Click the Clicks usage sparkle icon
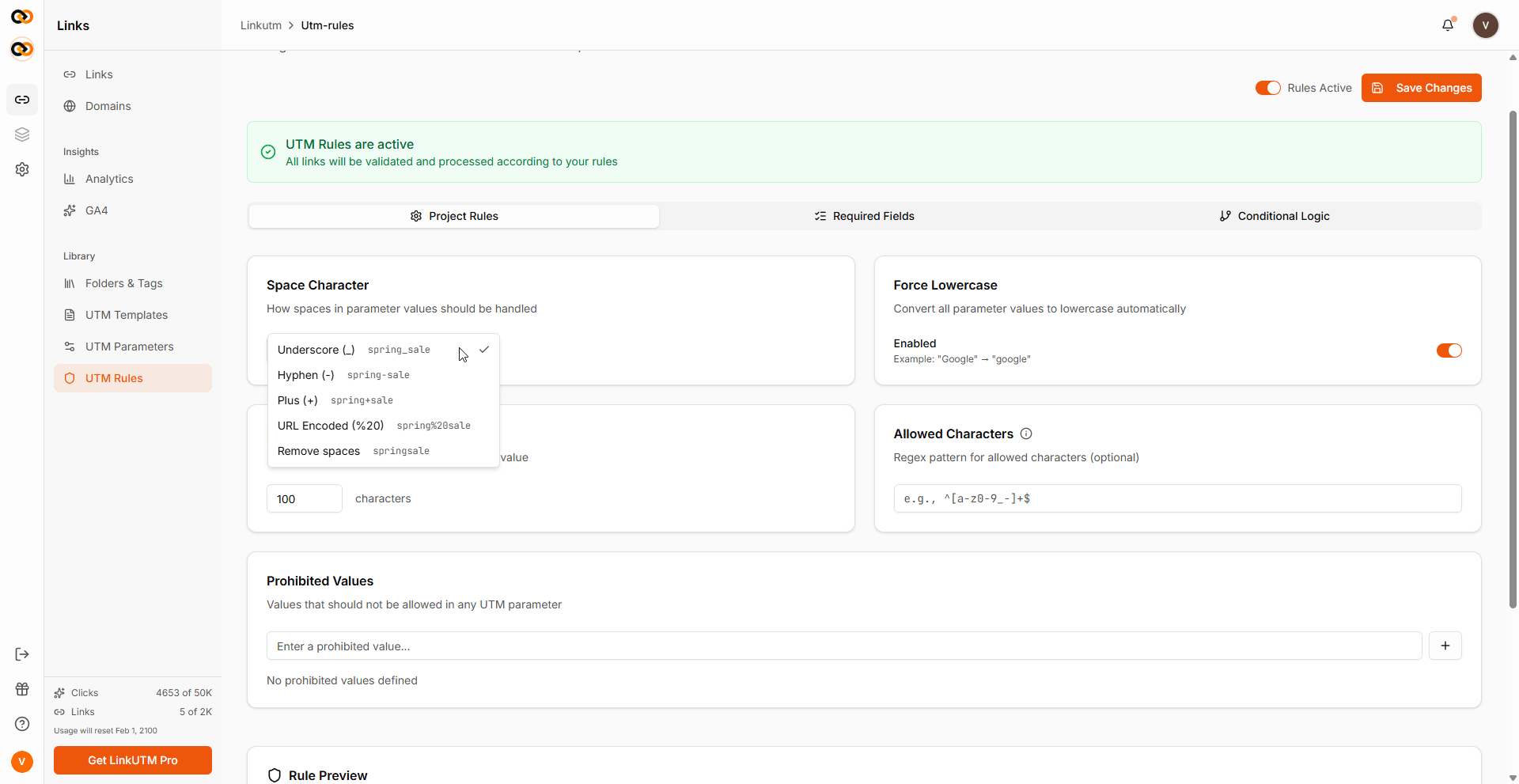Screen dimensions: 1519x784 (59, 693)
